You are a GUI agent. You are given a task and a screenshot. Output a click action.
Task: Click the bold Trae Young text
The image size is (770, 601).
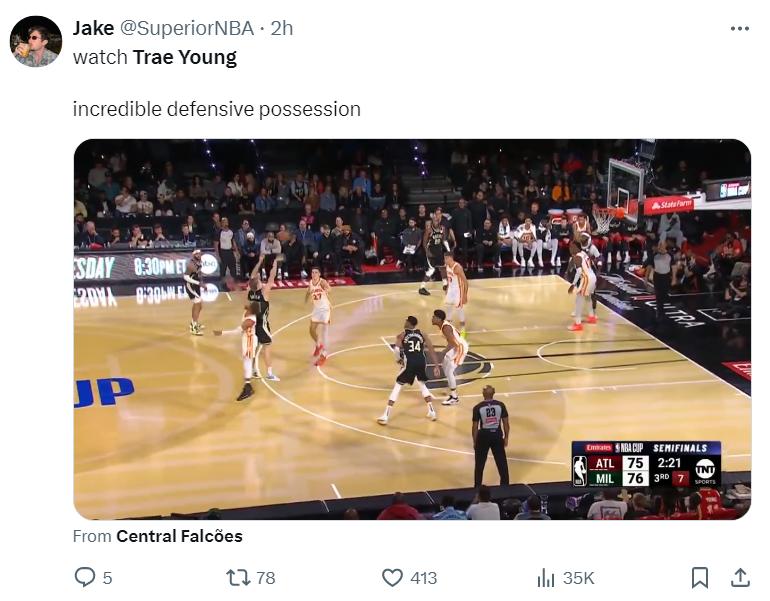(x=185, y=57)
